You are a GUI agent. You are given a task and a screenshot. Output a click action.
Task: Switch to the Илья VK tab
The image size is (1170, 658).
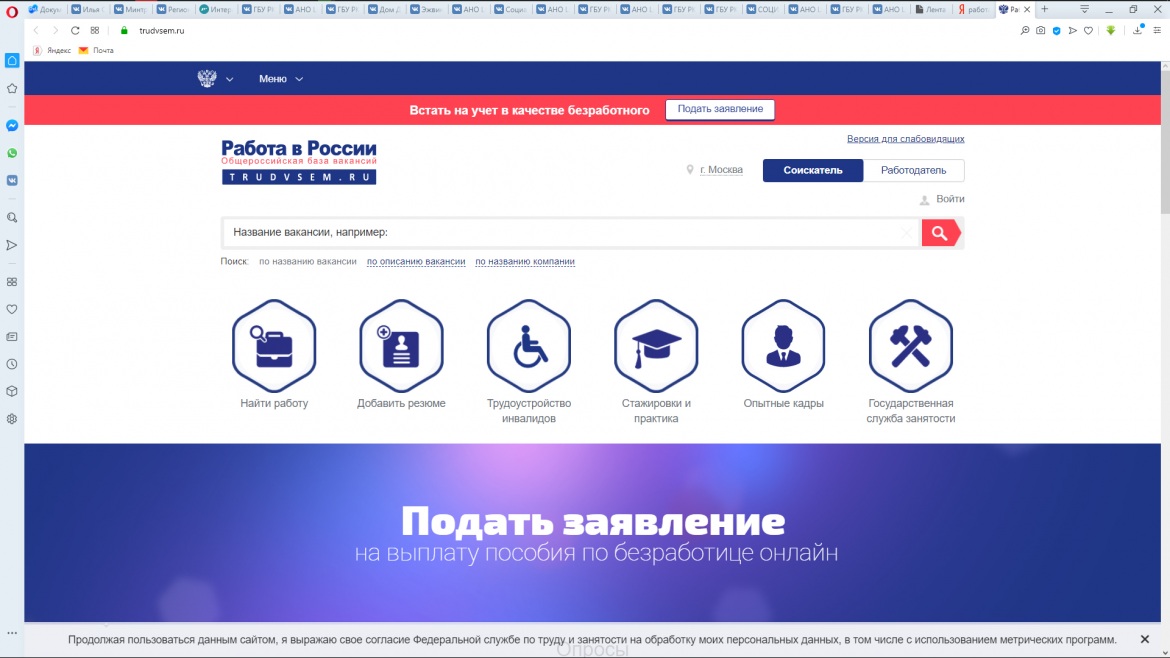(87, 9)
